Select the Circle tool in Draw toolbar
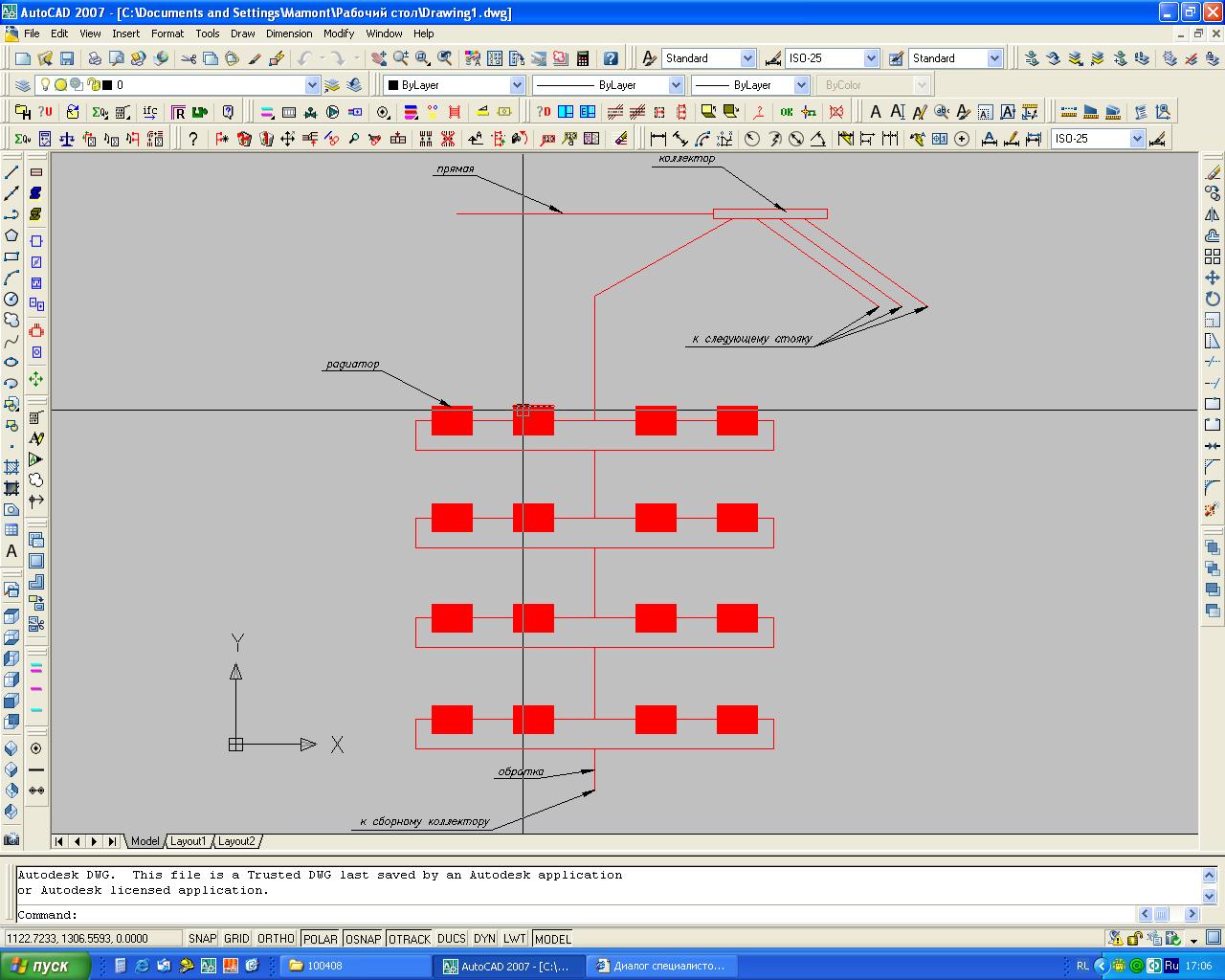The height and width of the screenshot is (980, 1225). [x=11, y=299]
